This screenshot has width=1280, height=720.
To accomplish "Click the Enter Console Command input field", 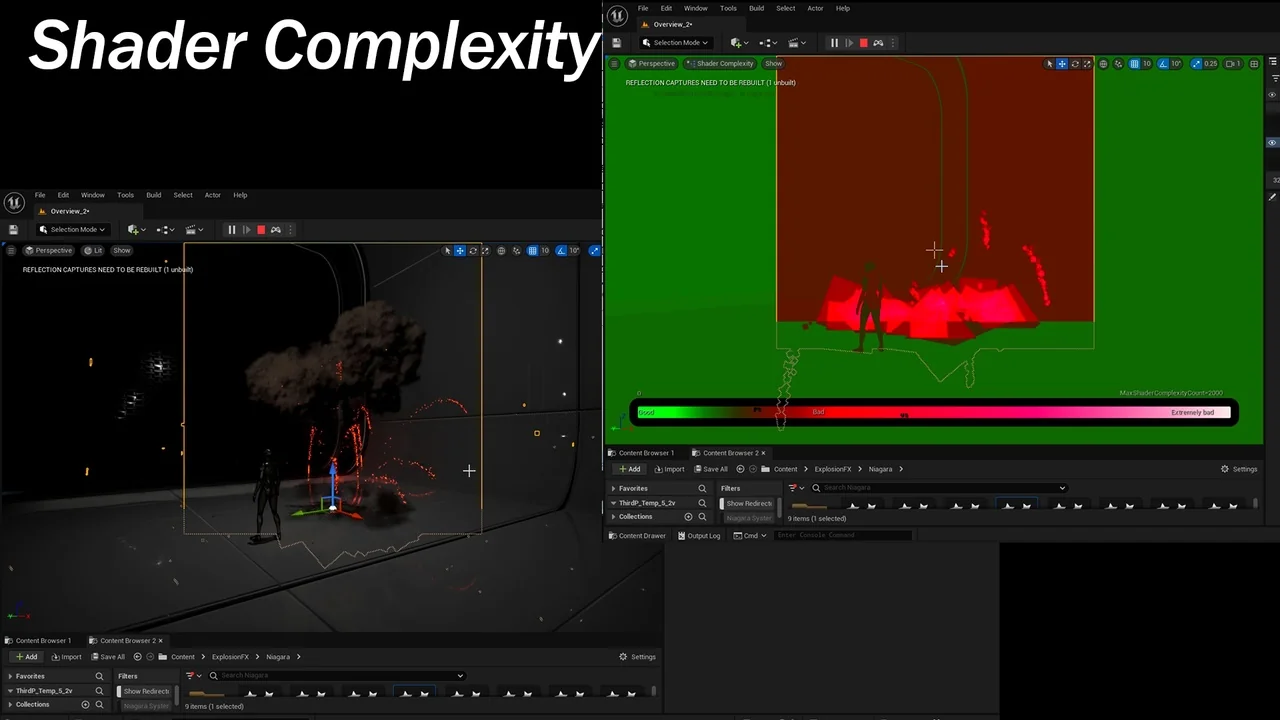I will click(842, 536).
